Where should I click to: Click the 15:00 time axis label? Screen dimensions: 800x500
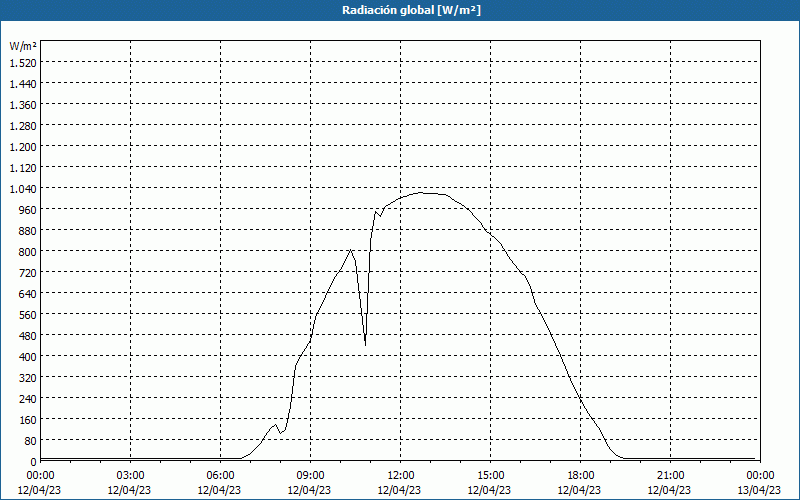point(490,476)
